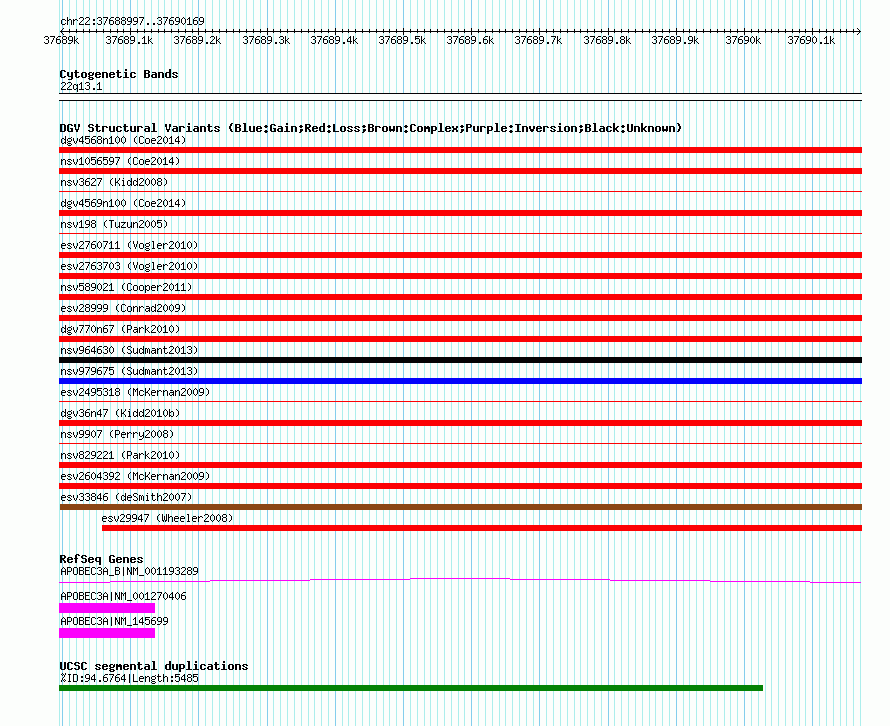This screenshot has height=726, width=890.
Task: Open variant esv28999 (Conrad2009) label
Action: click(x=123, y=308)
